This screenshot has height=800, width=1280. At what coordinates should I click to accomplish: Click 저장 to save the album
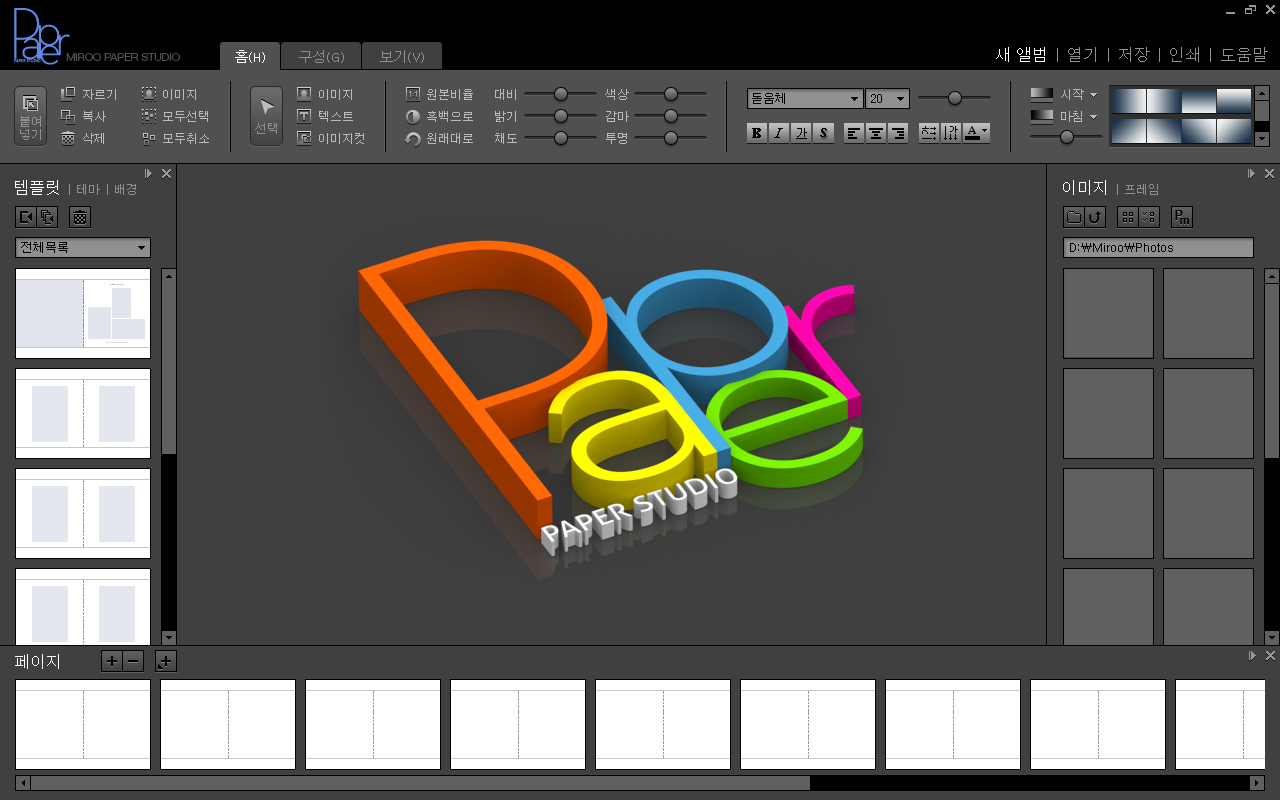pos(1134,55)
